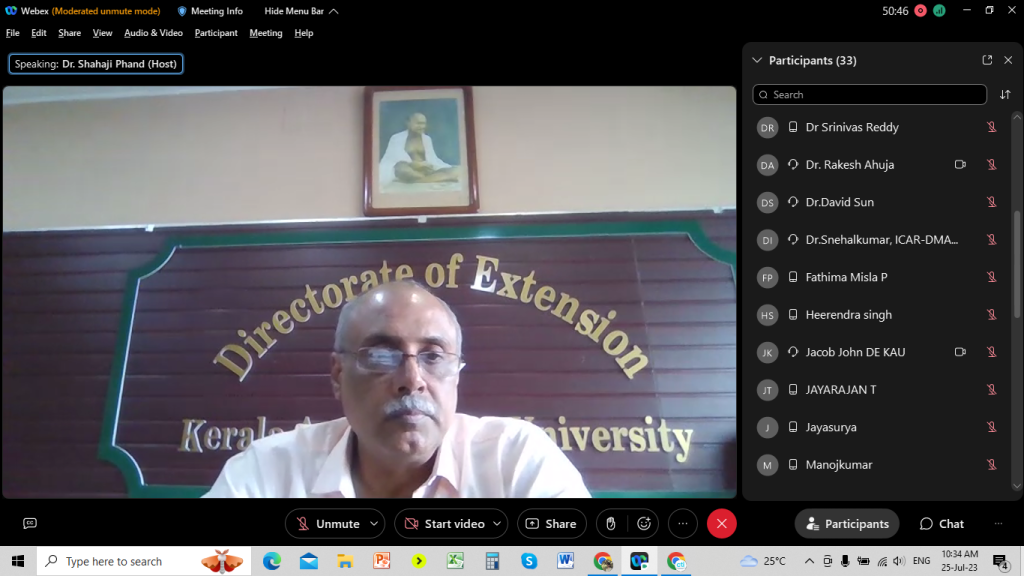The image size is (1024, 576).
Task: Sort the participants list
Action: (x=1005, y=95)
